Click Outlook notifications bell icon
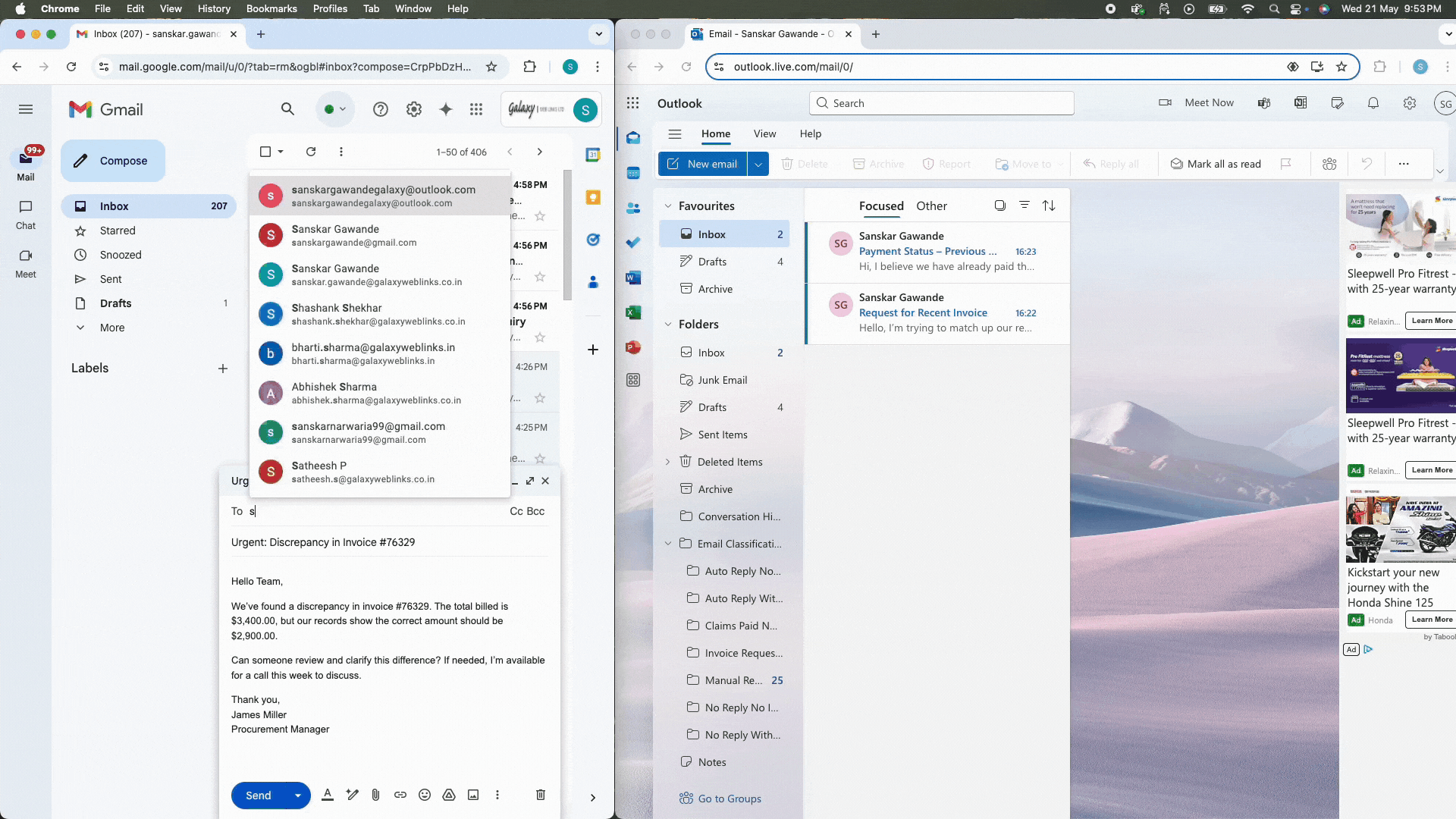The width and height of the screenshot is (1456, 819). (x=1373, y=103)
